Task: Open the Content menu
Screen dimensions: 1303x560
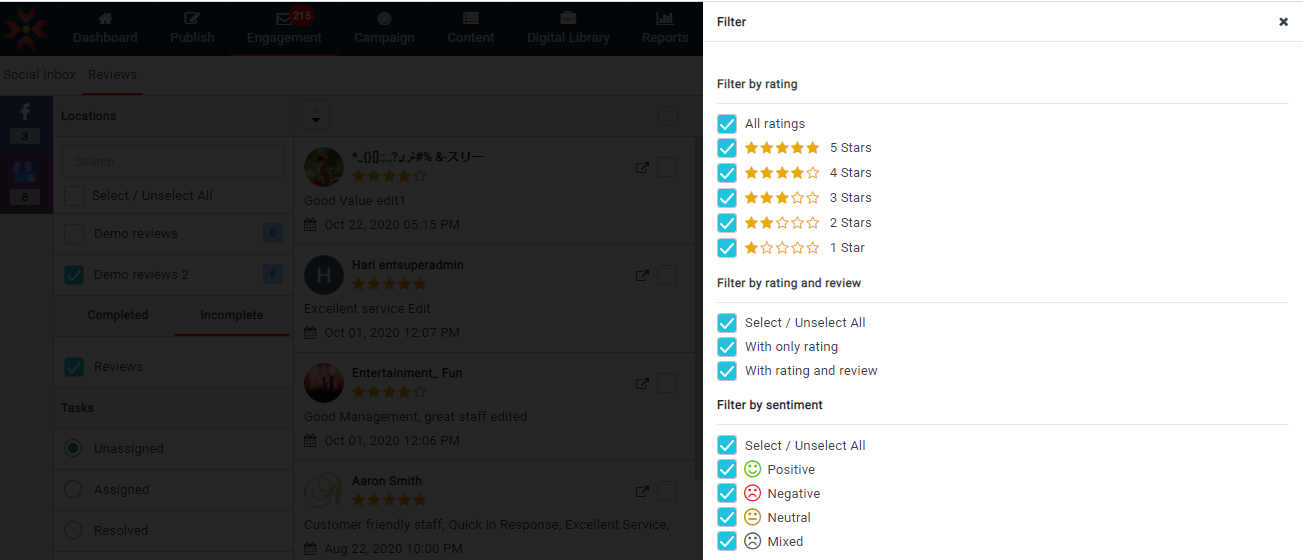Action: 471,28
